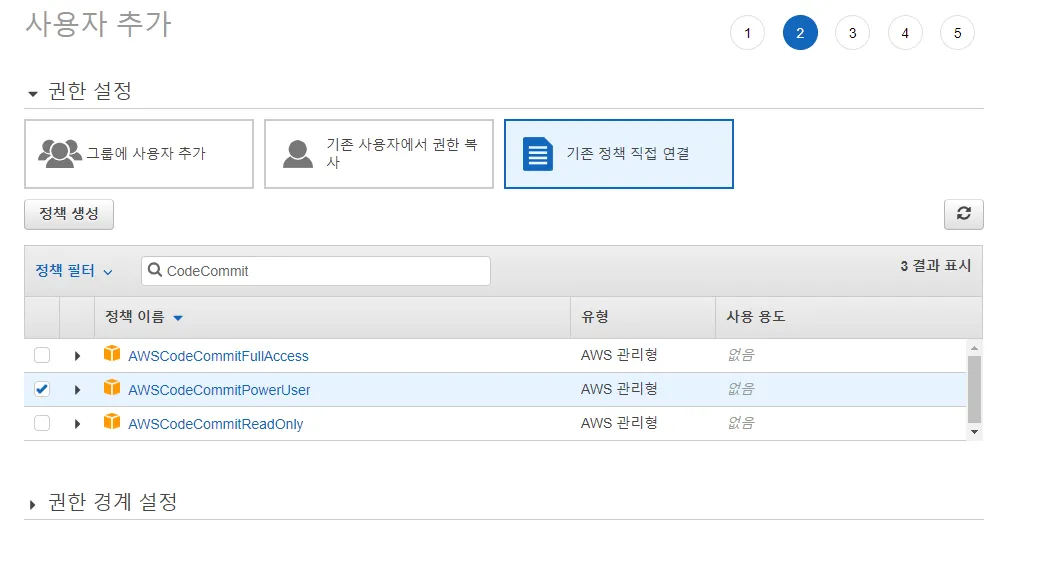Choose the copy-from-existing-user person icon

click(298, 153)
